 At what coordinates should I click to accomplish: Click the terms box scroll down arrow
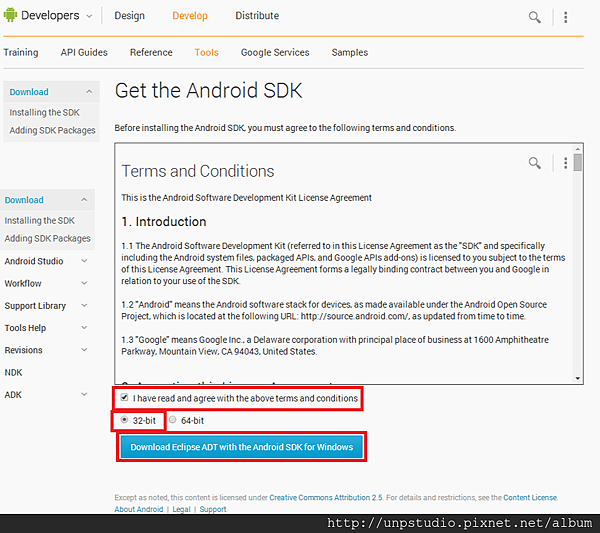578,378
